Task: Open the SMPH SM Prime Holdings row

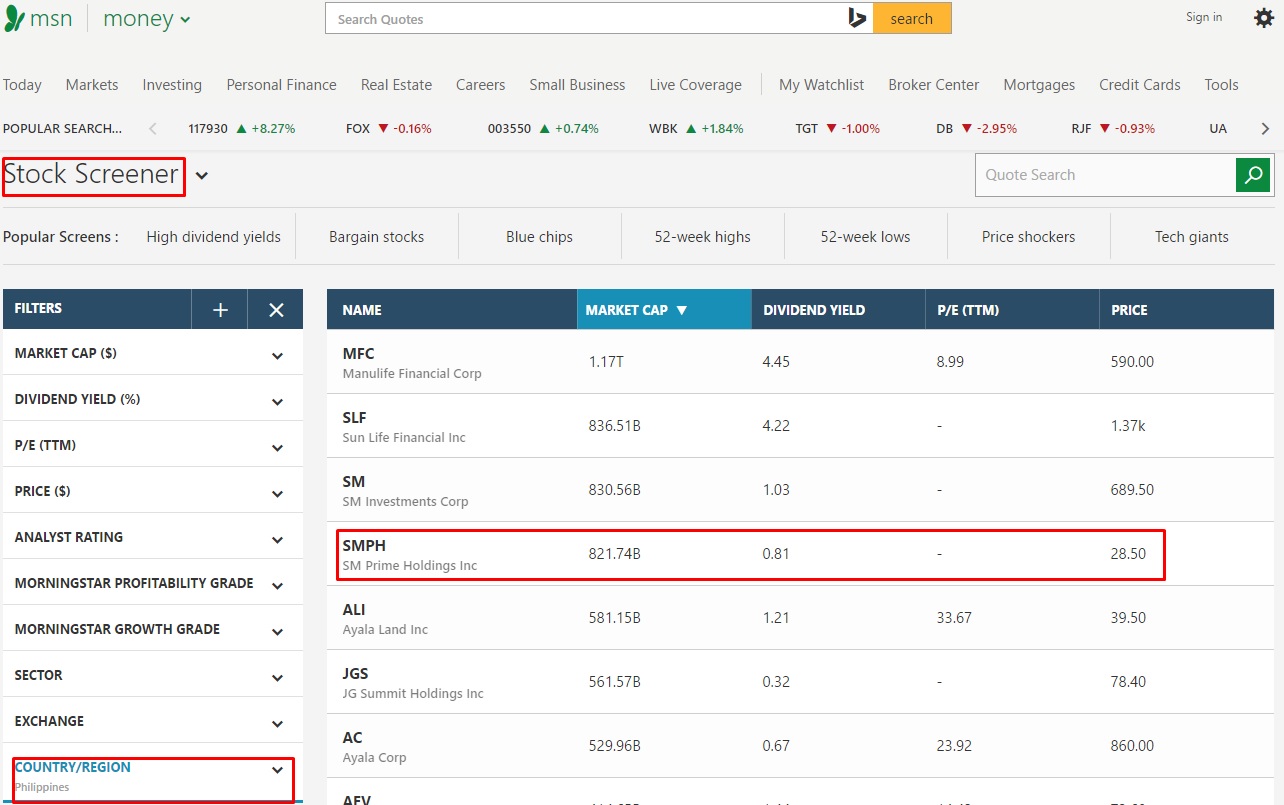Action: click(x=800, y=554)
